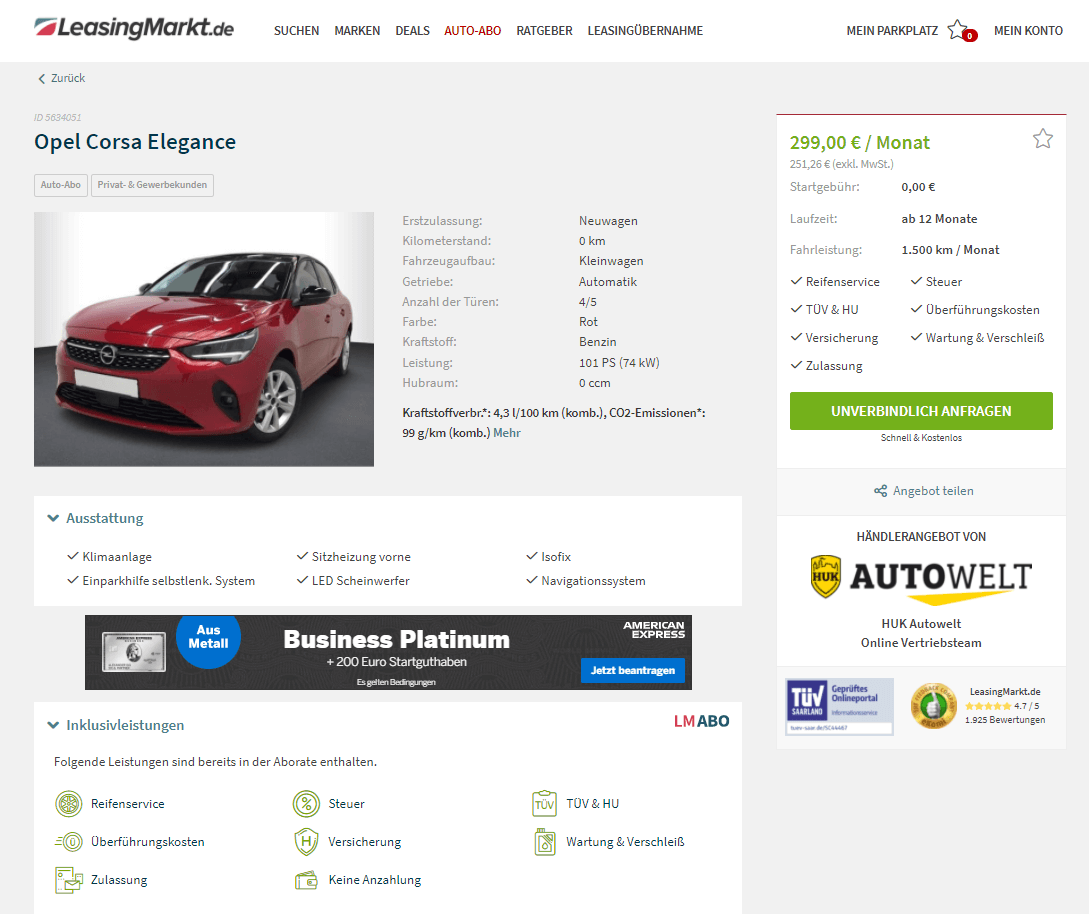This screenshot has height=914, width=1089.
Task: Open the Business Platinum ad banner
Action: pyautogui.click(x=388, y=652)
